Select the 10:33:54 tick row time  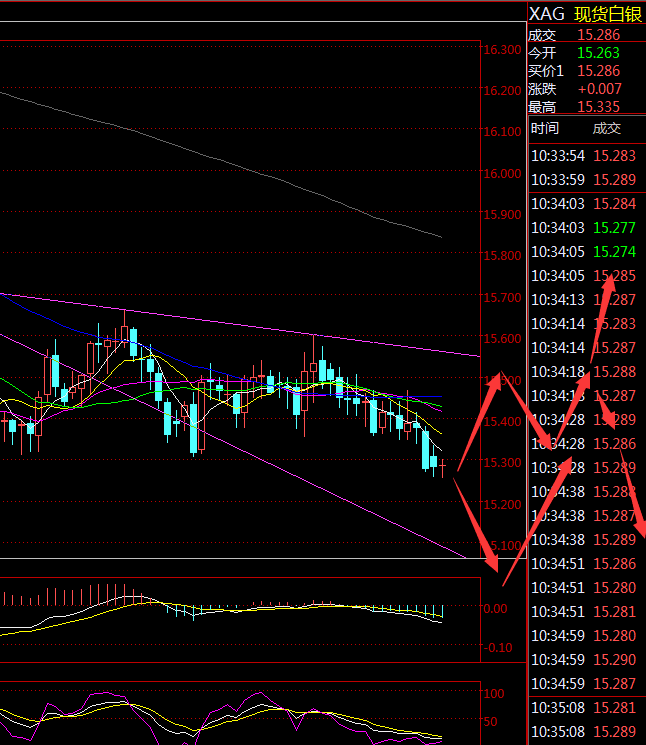click(x=558, y=156)
